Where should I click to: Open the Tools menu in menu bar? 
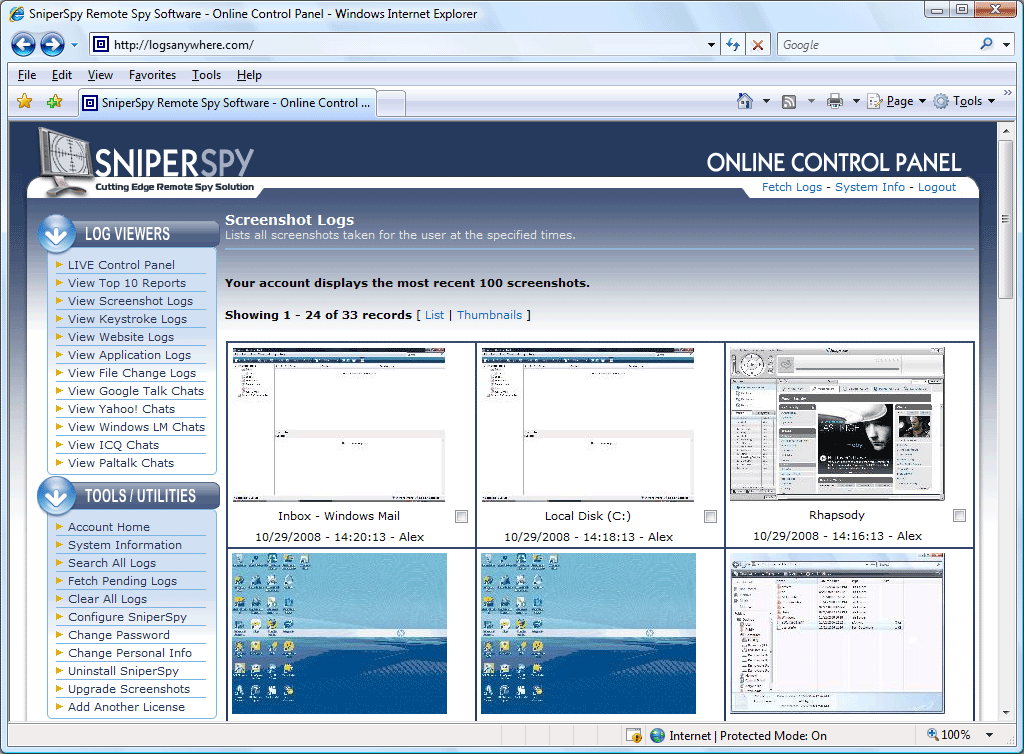206,75
